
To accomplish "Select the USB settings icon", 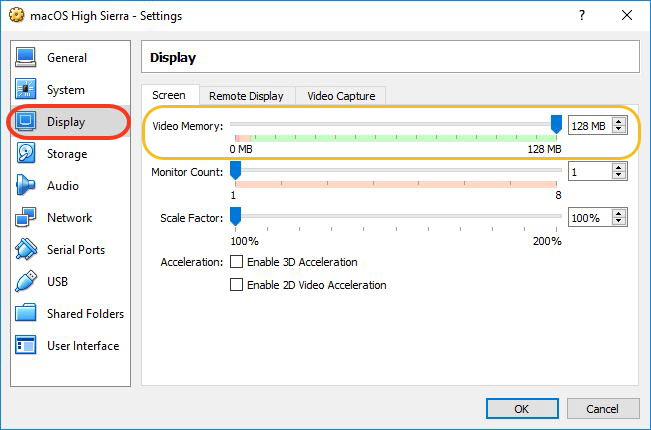I will tap(26, 282).
